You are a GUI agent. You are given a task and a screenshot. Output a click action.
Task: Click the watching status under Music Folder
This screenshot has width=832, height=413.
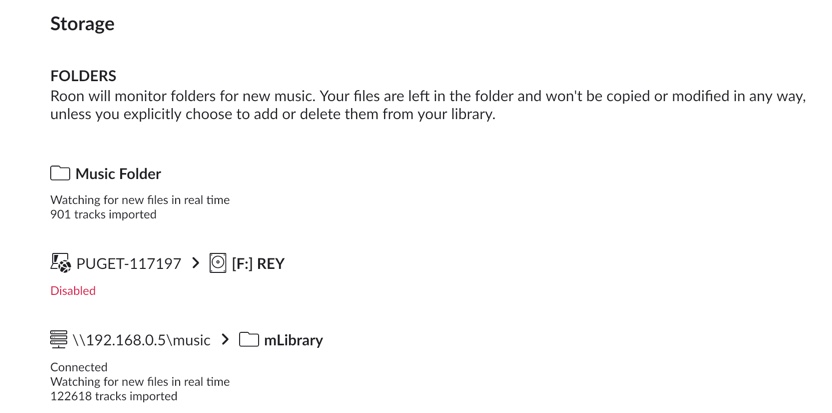(140, 200)
